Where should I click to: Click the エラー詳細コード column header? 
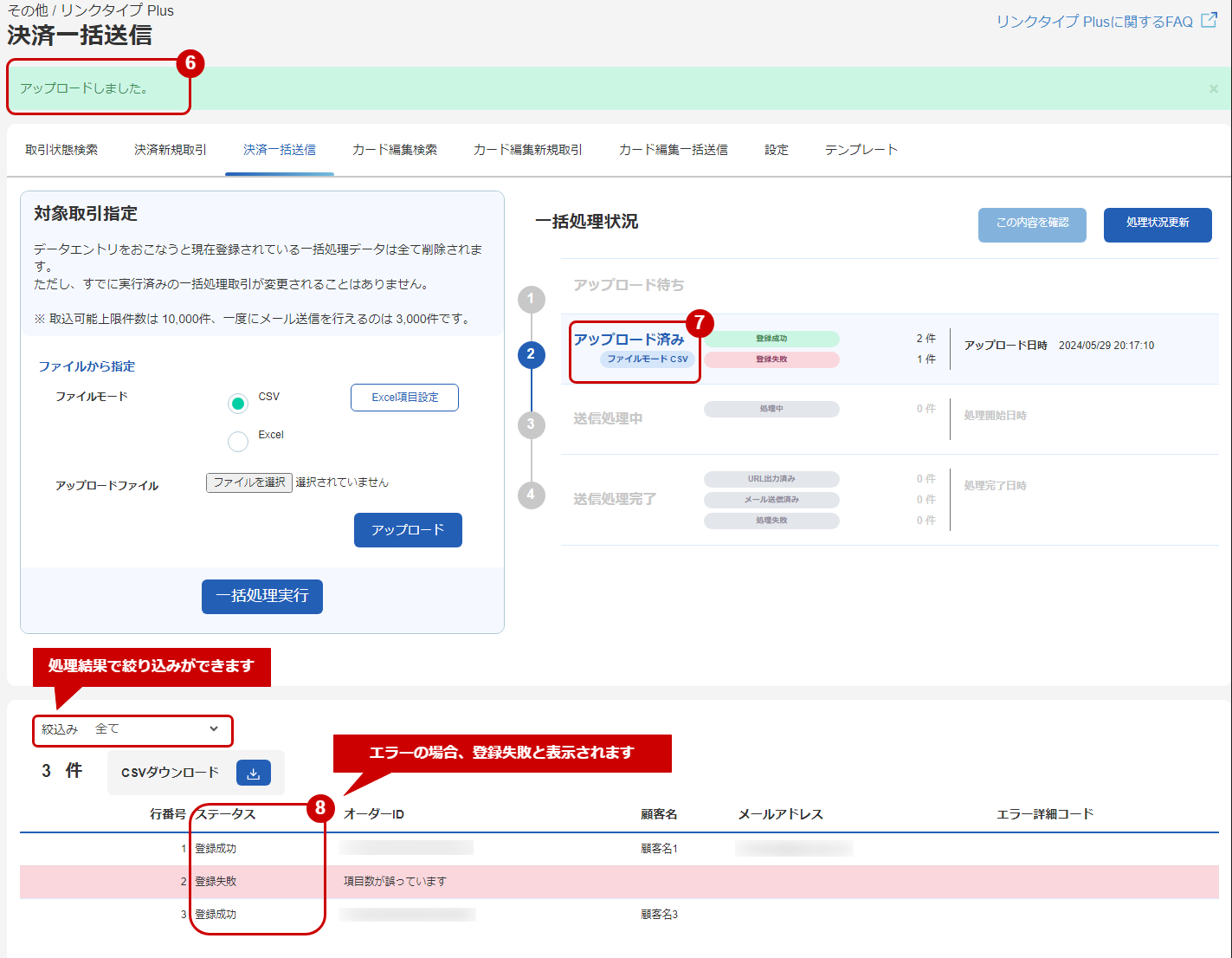tap(1045, 814)
